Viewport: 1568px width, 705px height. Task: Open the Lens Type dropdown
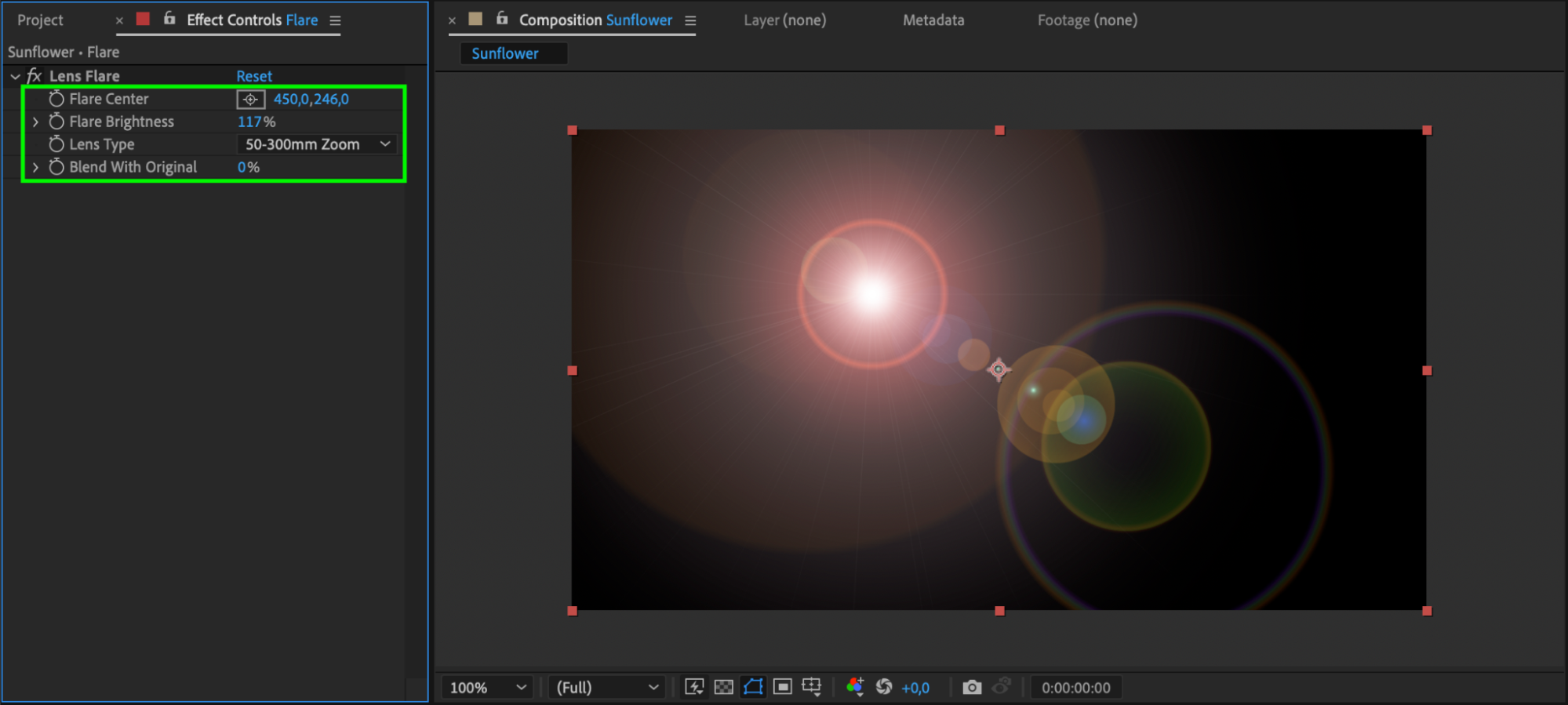(316, 144)
